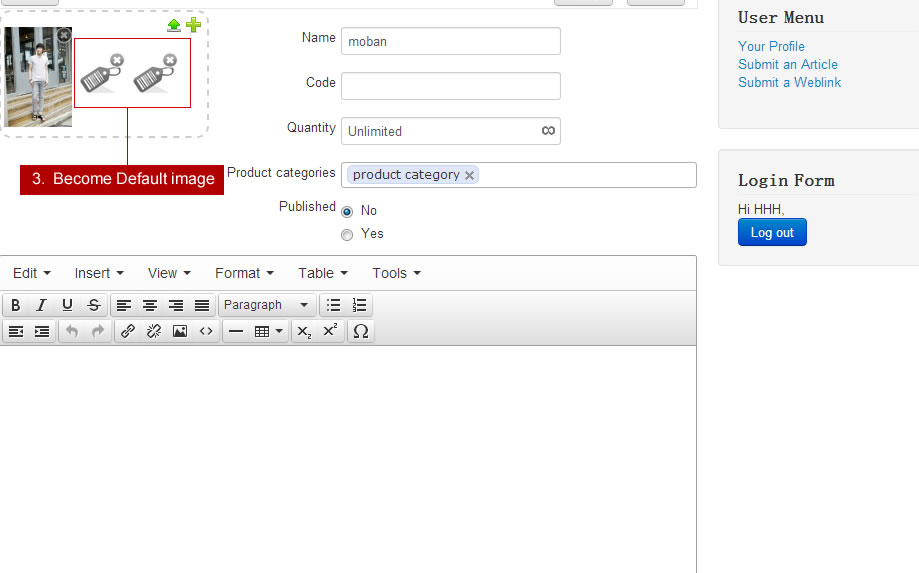
Task: Select the first barcode tag thumbnail
Action: 101,75
